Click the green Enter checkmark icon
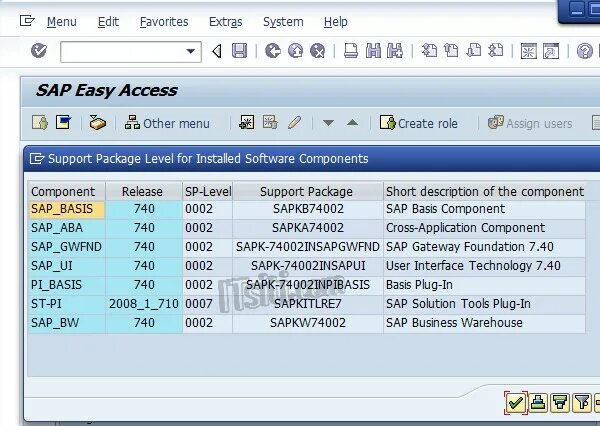Viewport: 600px width, 426px height. point(39,51)
